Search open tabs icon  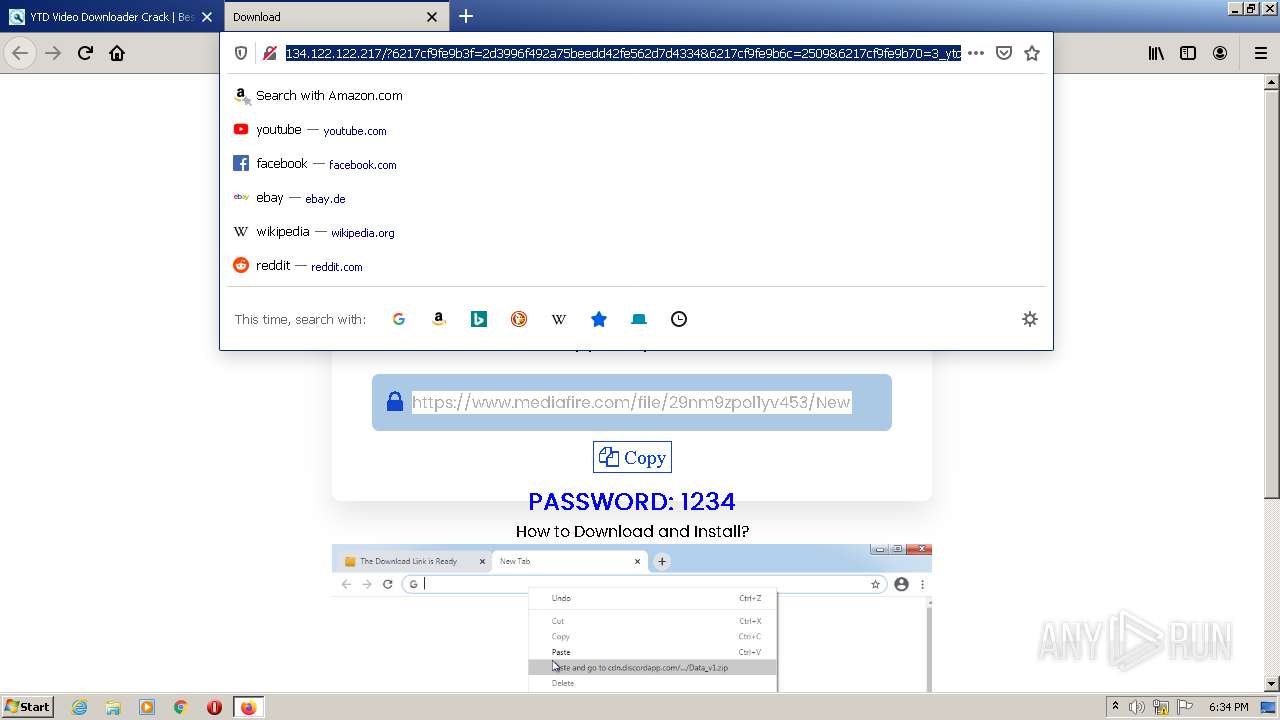(x=639, y=319)
